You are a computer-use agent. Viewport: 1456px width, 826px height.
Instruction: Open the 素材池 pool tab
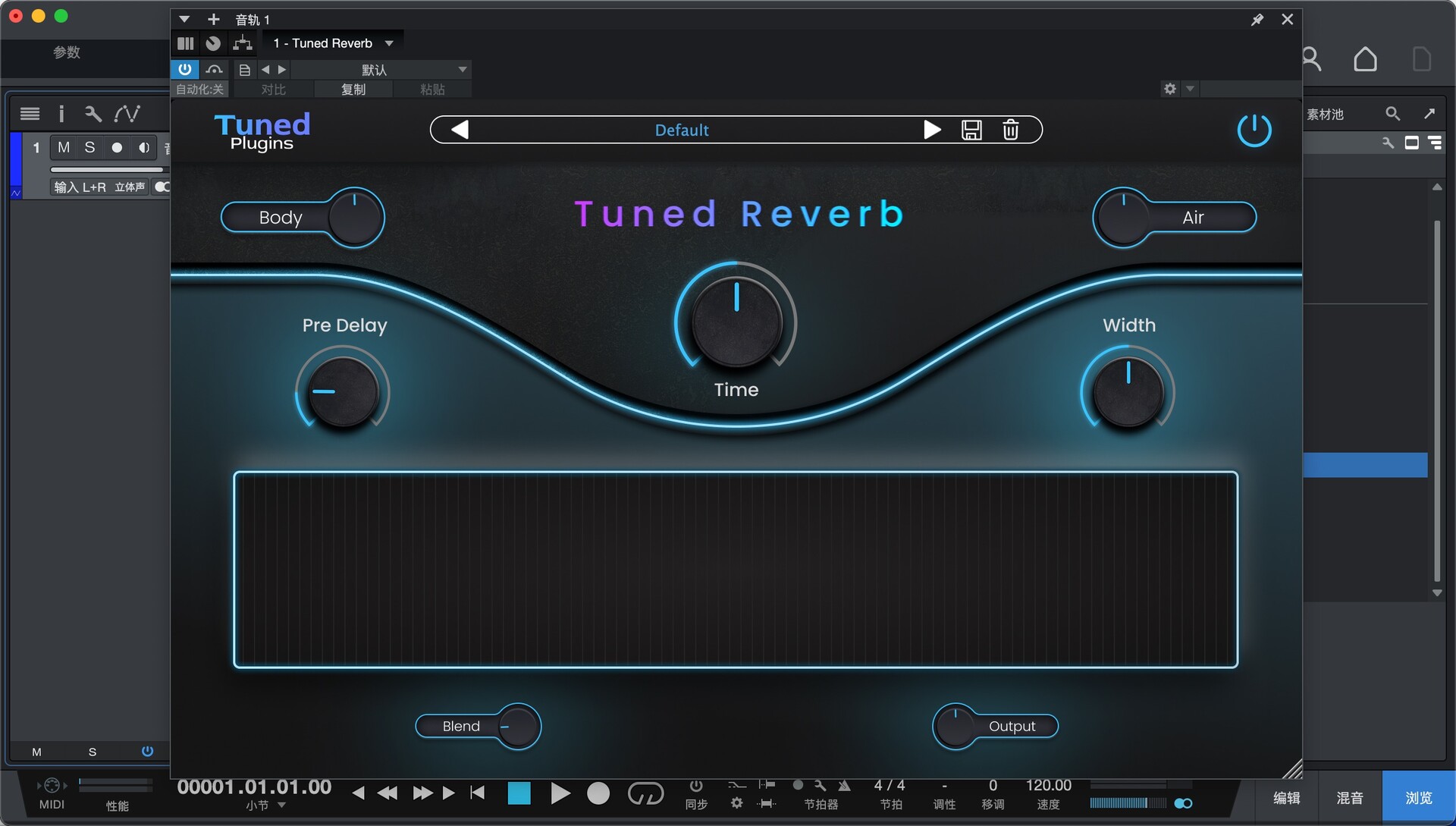(x=1325, y=114)
